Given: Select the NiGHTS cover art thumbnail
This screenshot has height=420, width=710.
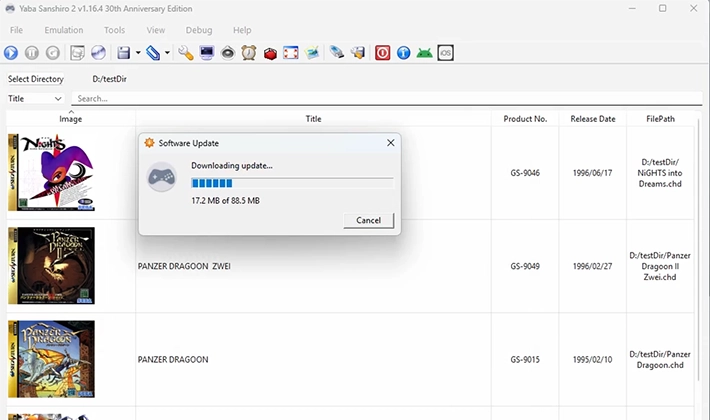Looking at the screenshot, I should pyautogui.click(x=51, y=172).
